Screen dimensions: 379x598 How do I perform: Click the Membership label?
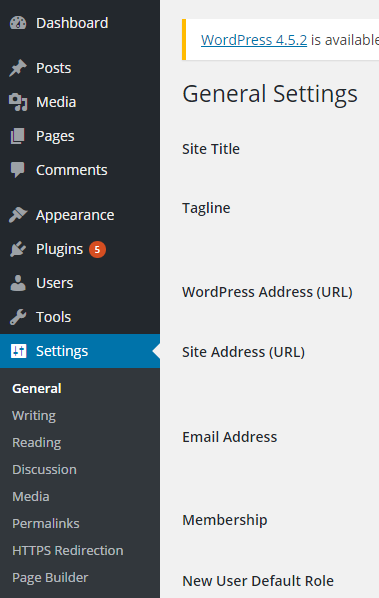pyautogui.click(x=225, y=520)
